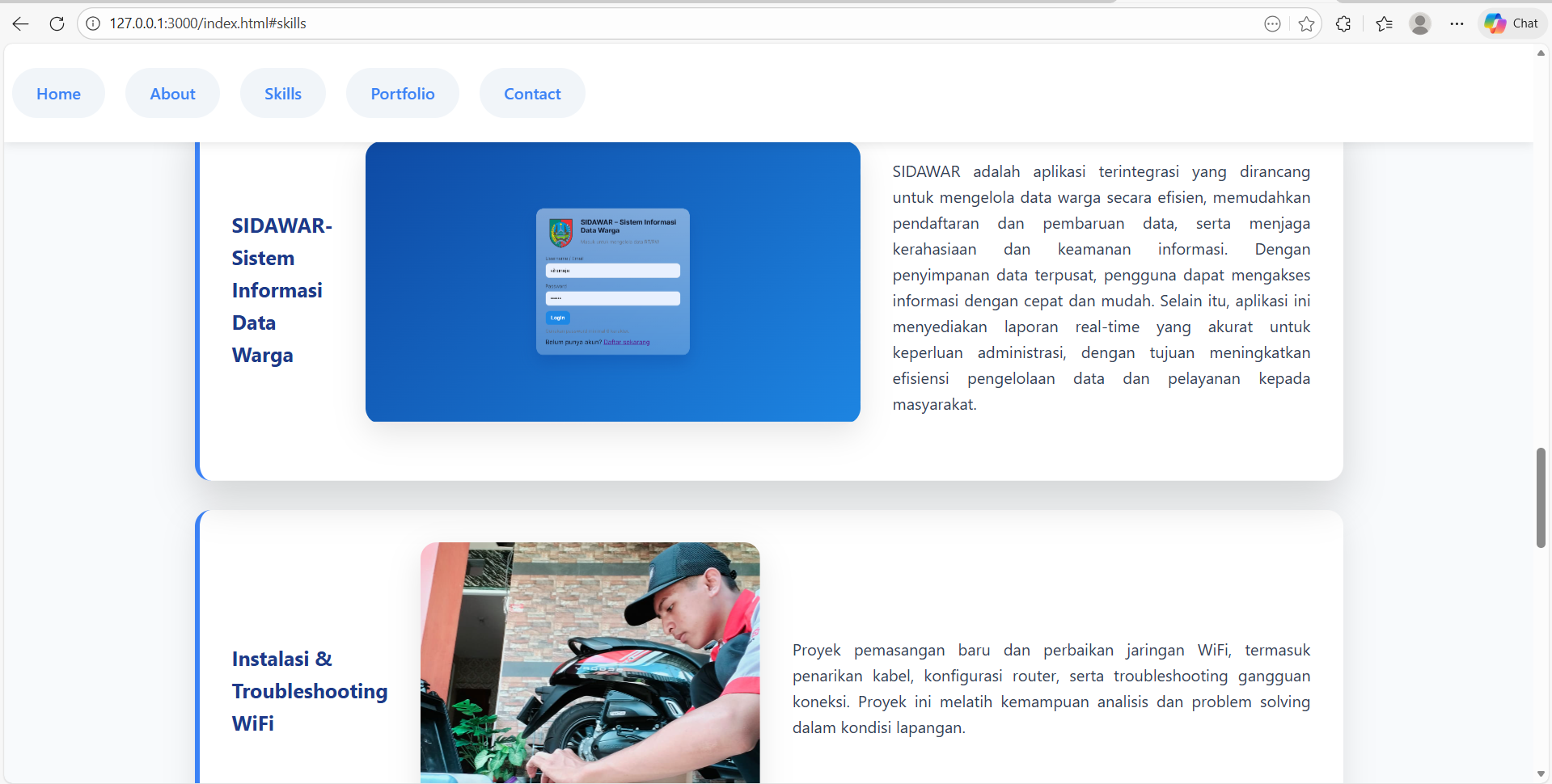Open the Portfolio section
This screenshot has width=1552, height=784.
coord(402,93)
